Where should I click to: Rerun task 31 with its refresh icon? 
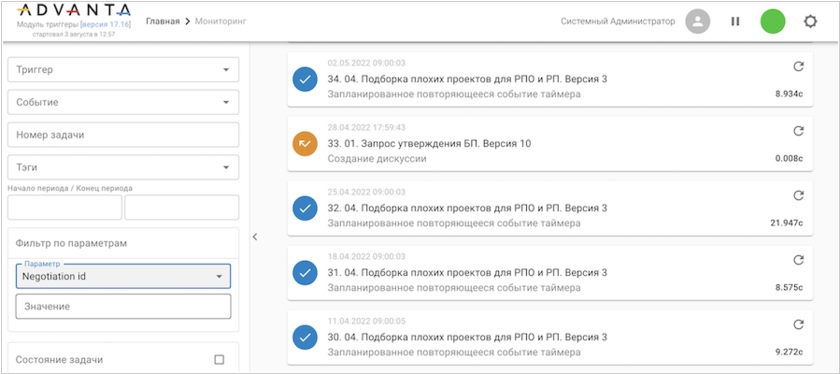(x=798, y=260)
